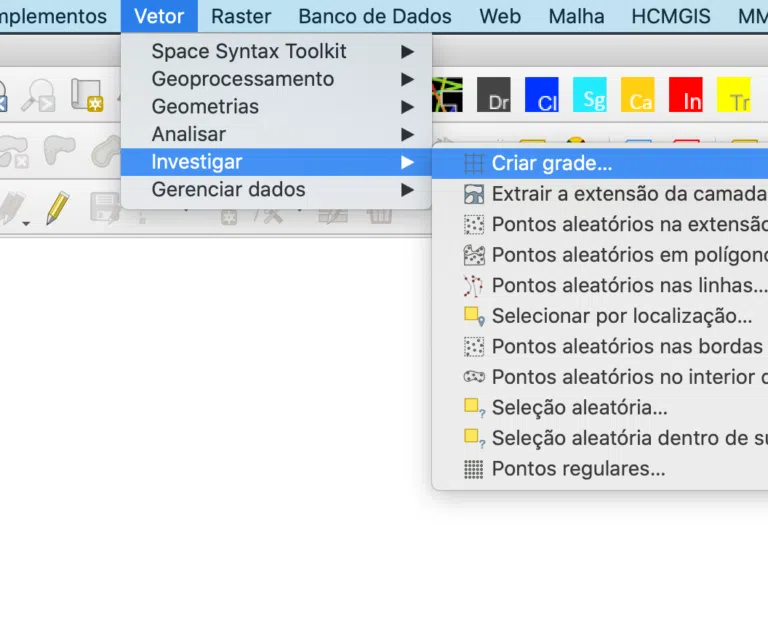Click the red In toolbar icon
The height and width of the screenshot is (618, 768).
coord(686,95)
